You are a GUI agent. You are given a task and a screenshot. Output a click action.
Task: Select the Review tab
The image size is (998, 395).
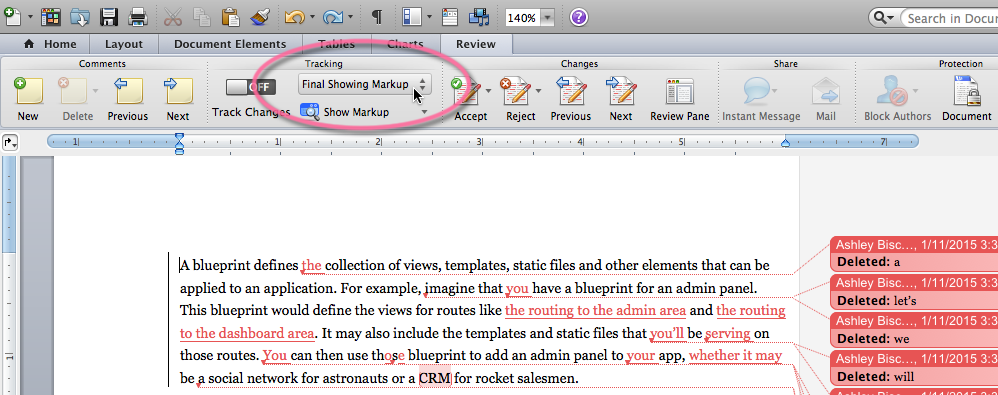(475, 44)
